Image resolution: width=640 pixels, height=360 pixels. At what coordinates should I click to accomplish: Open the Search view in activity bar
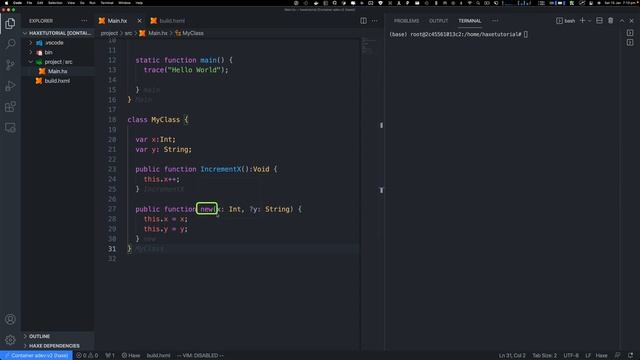point(10,44)
